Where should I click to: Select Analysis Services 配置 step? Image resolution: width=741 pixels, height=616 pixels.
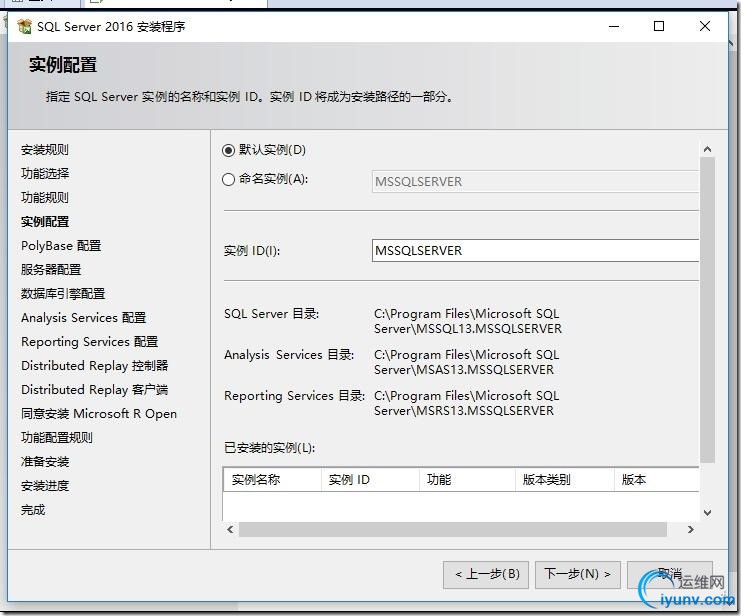pos(84,318)
